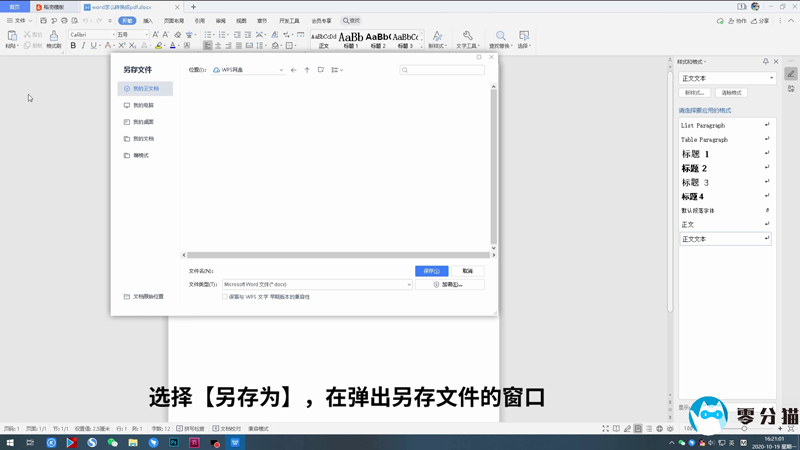The image size is (800, 450).
Task: Click the Select tool icon in ribbon
Action: point(524,35)
